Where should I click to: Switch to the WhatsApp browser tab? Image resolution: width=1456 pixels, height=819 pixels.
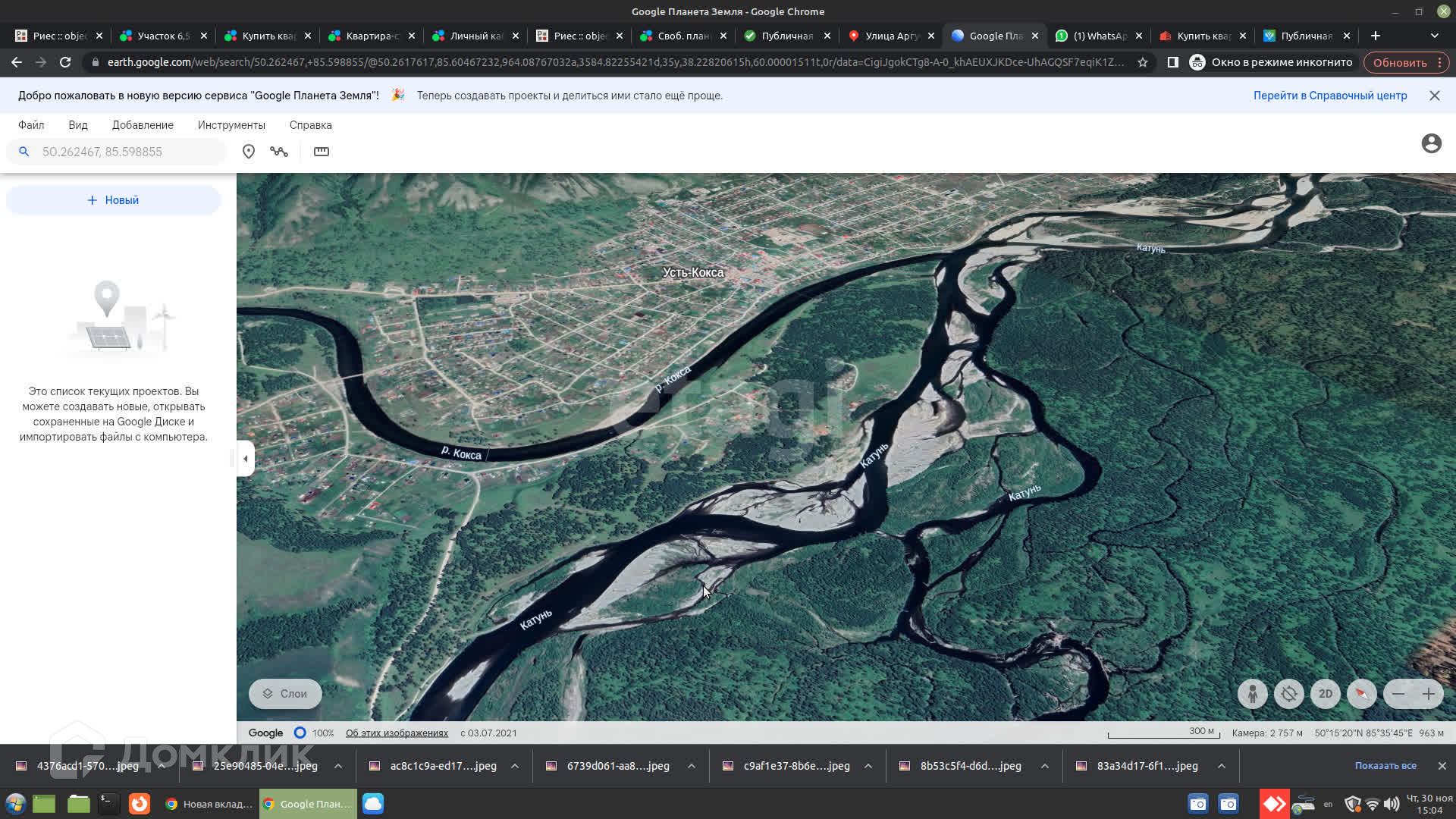coord(1099,36)
